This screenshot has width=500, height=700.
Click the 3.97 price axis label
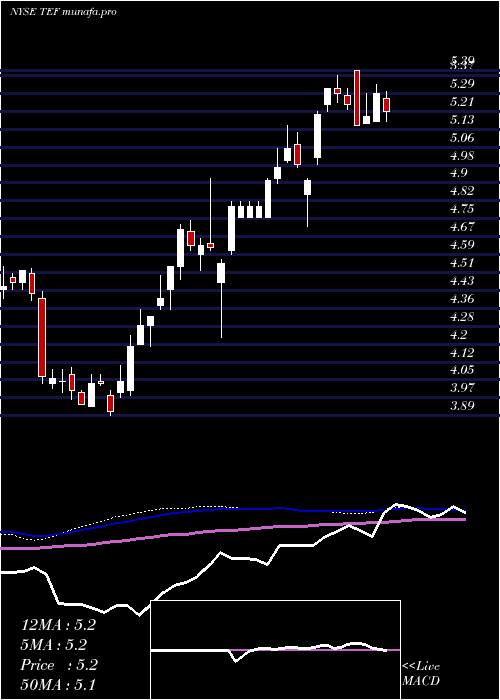tap(462, 388)
